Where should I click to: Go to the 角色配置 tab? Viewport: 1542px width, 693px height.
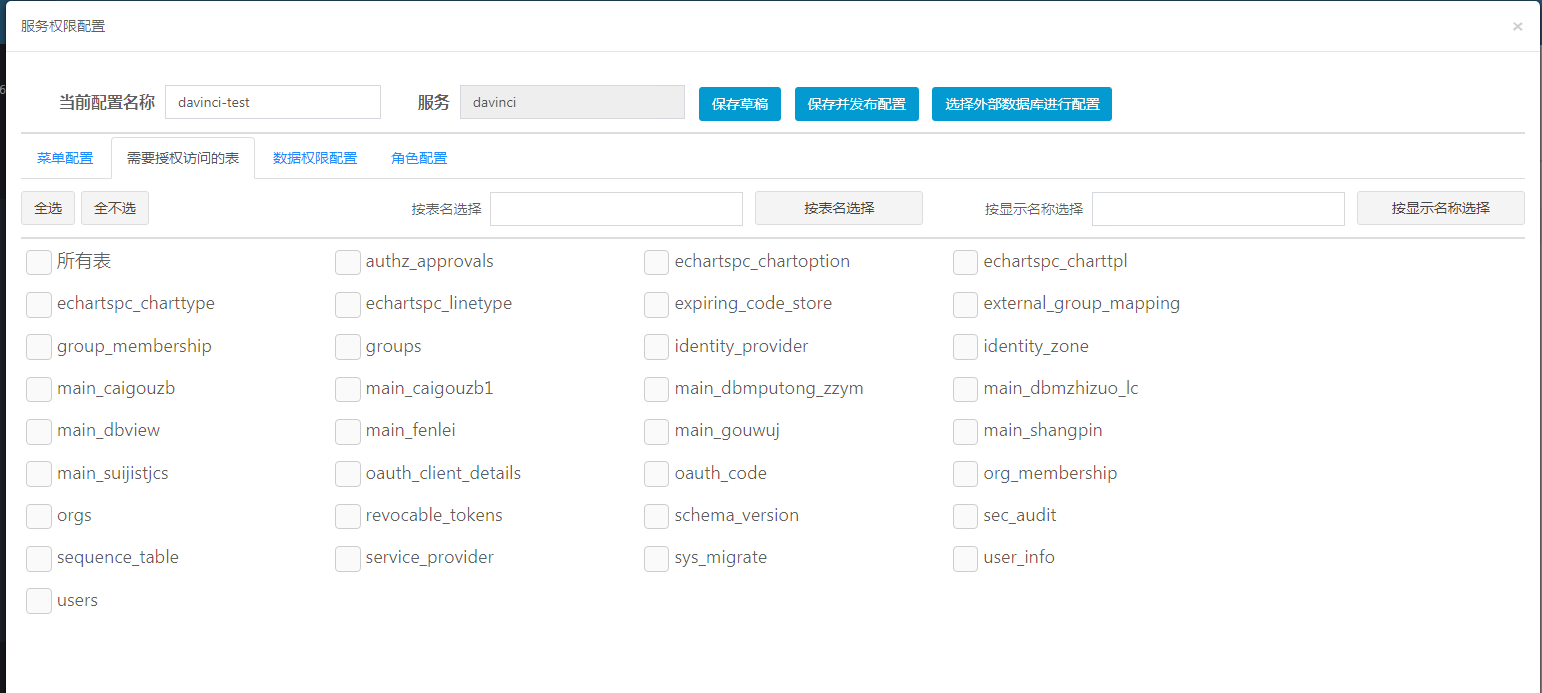pos(419,158)
